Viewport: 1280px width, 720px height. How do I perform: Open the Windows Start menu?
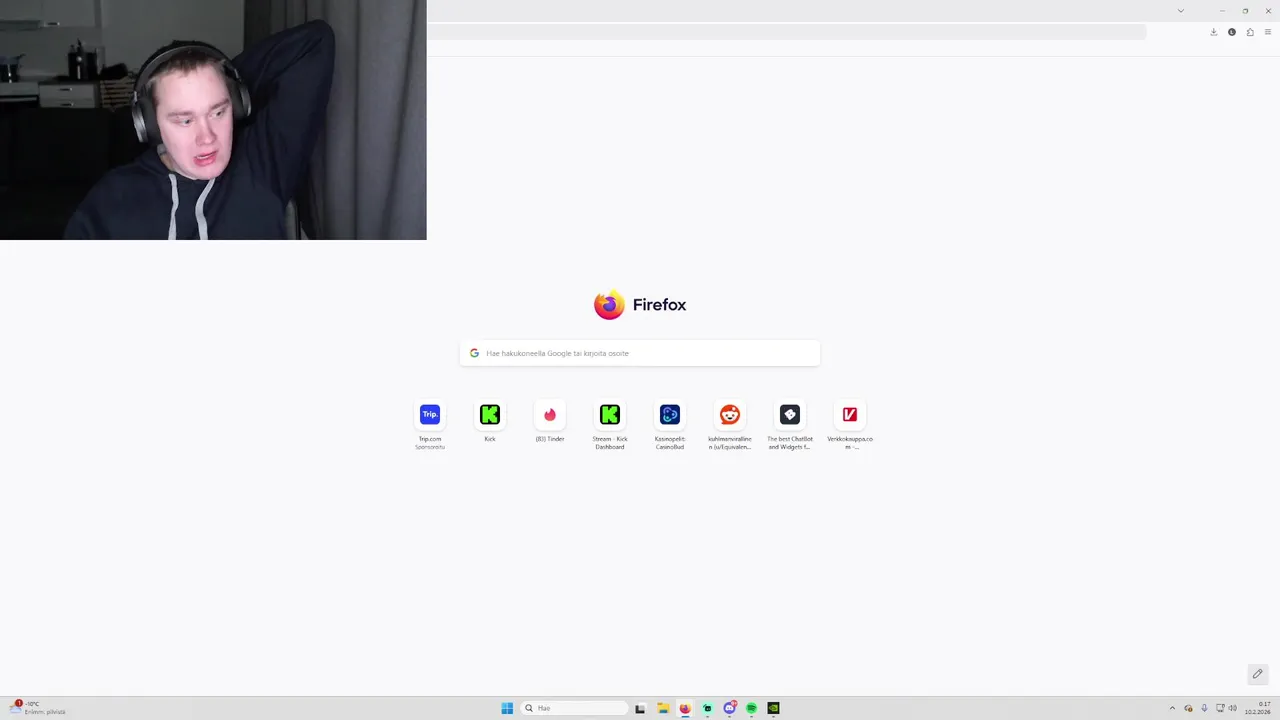point(507,708)
